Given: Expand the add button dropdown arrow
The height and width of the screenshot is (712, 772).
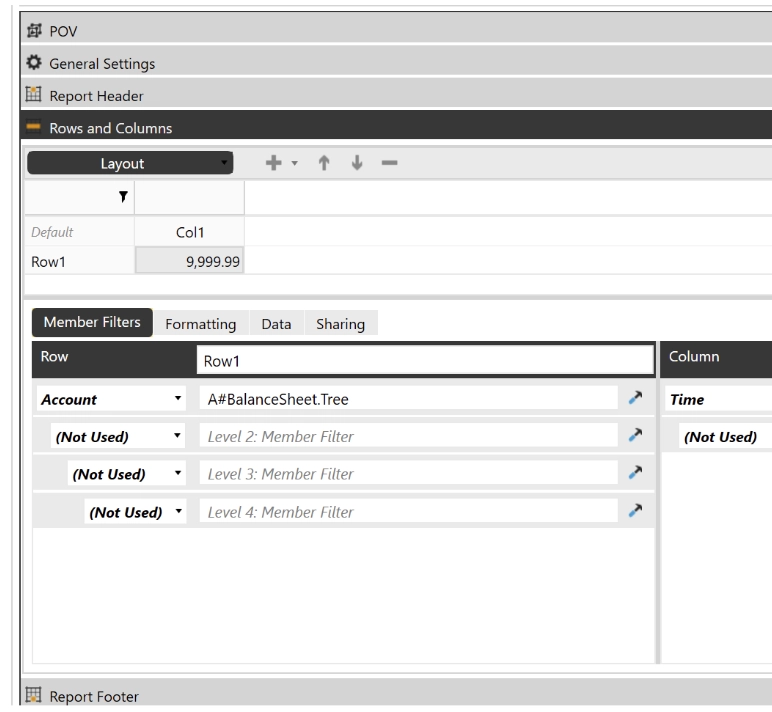Looking at the screenshot, I should click(294, 164).
